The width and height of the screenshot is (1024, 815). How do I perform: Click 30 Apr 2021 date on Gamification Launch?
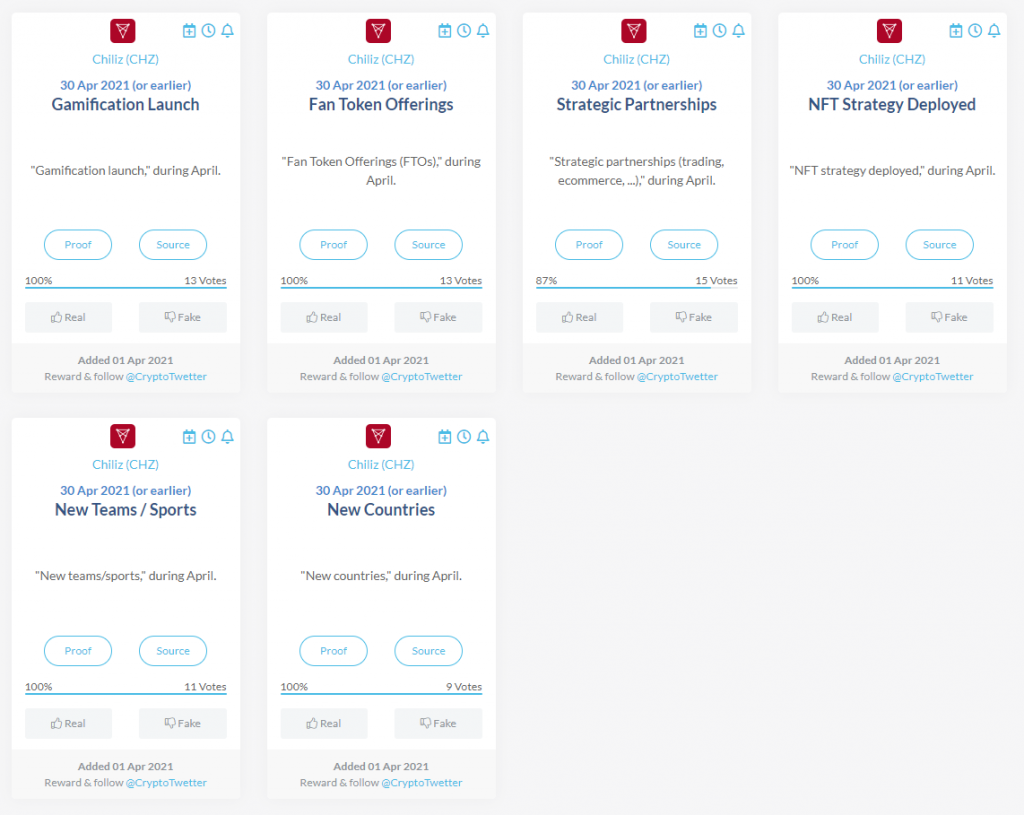[x=125, y=85]
